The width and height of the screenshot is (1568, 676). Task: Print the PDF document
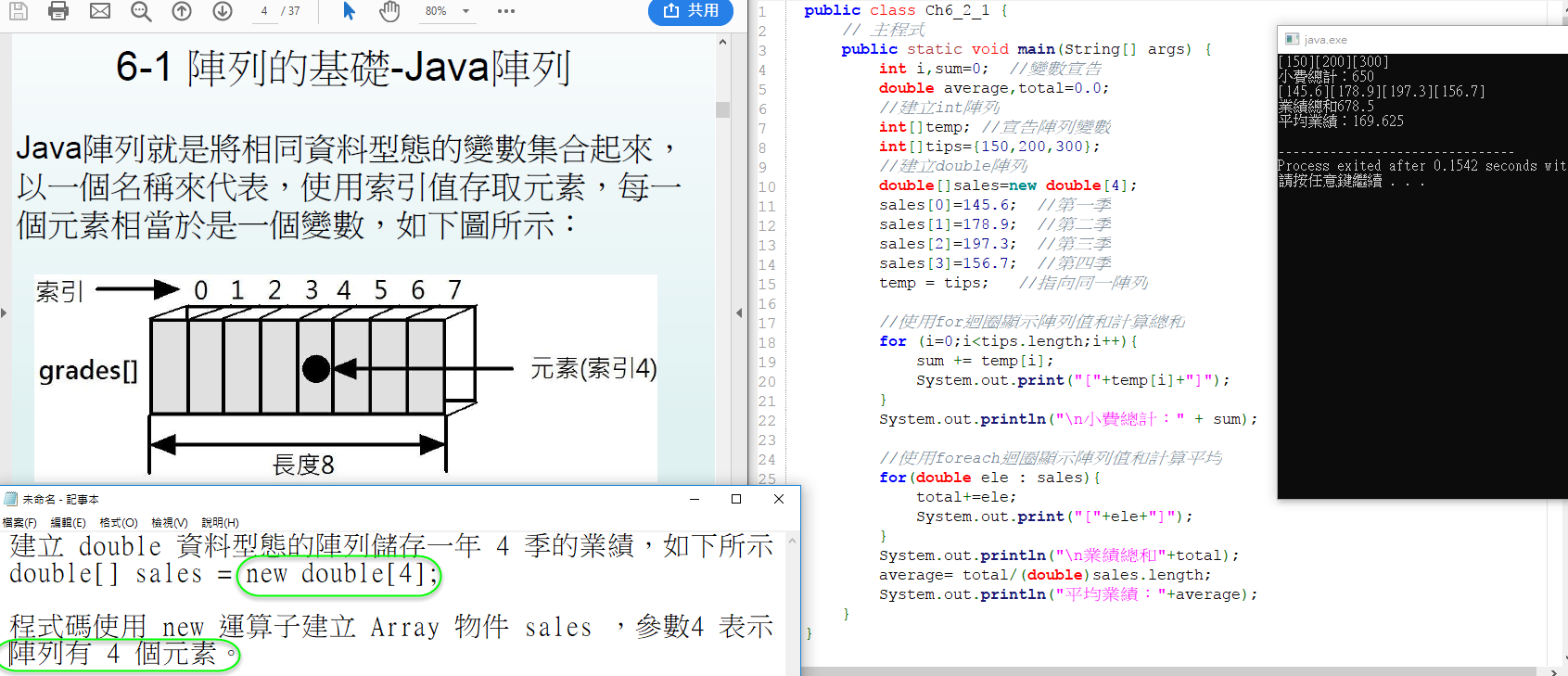coord(58,11)
